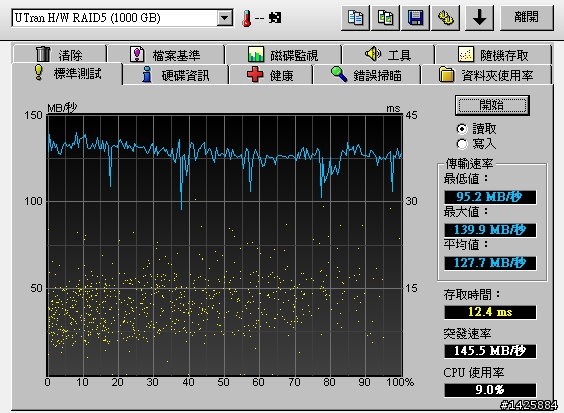Screen dimensions: 564x413
Task: Open the 健康 tab with red cross
Action: point(270,75)
